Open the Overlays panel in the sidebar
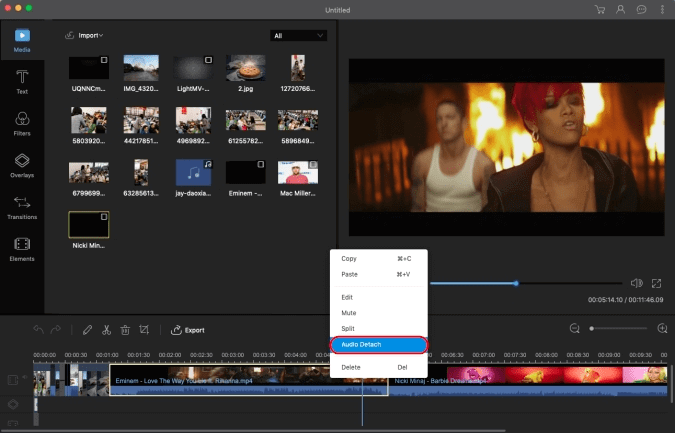 tap(22, 165)
